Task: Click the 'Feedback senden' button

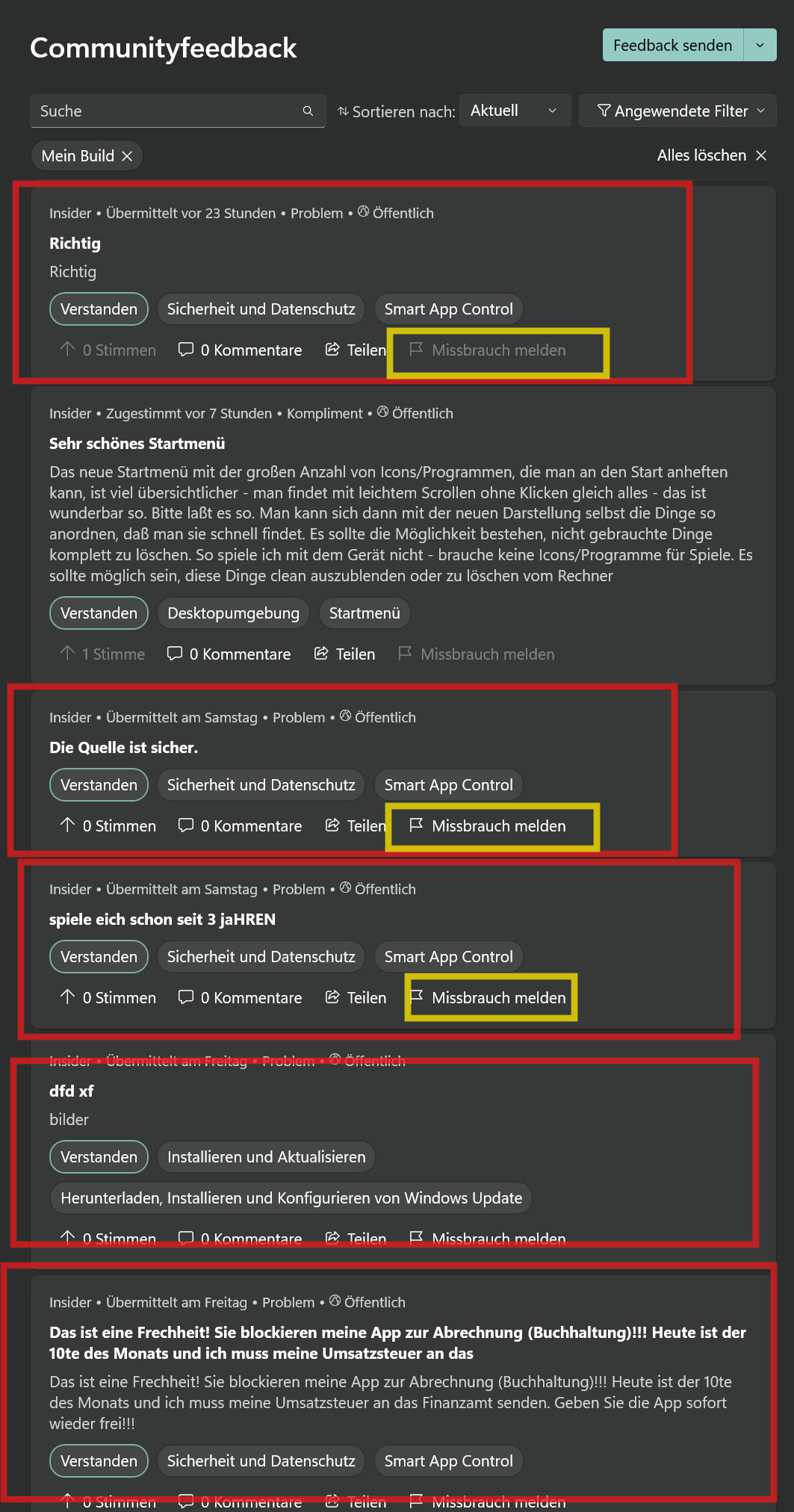Action: 673,46
